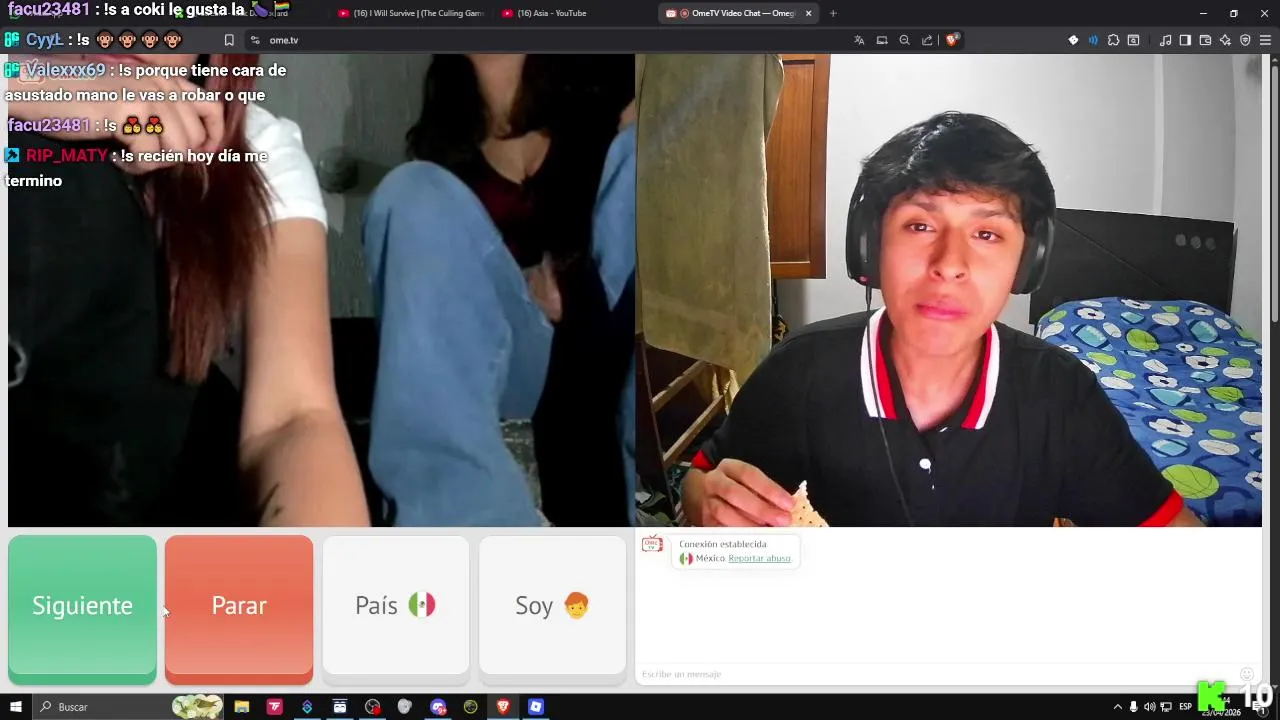Click the blue sound wave extension icon

pyautogui.click(x=1093, y=40)
